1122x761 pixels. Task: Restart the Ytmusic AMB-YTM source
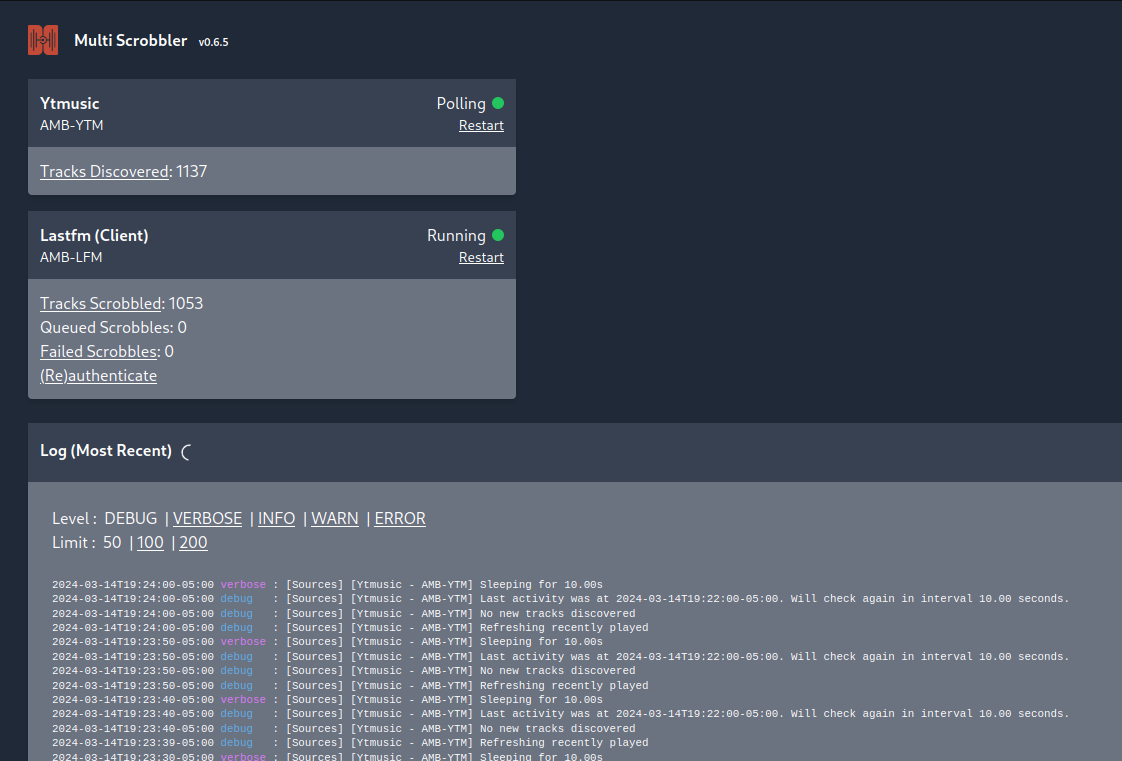(481, 125)
